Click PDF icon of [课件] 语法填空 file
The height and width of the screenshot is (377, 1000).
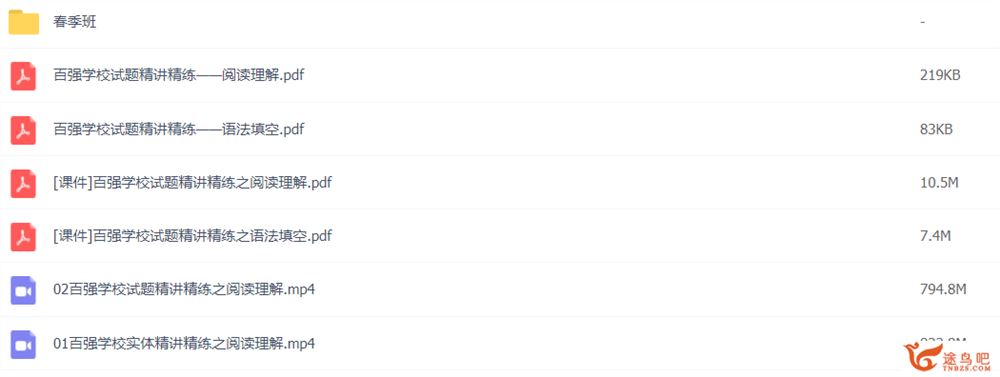tap(24, 237)
